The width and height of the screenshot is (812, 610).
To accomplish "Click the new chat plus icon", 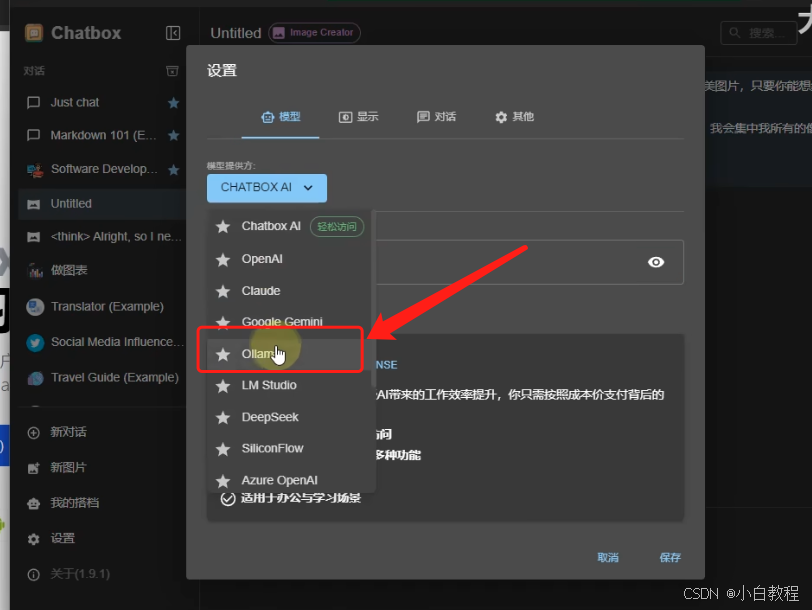I will tap(34, 433).
